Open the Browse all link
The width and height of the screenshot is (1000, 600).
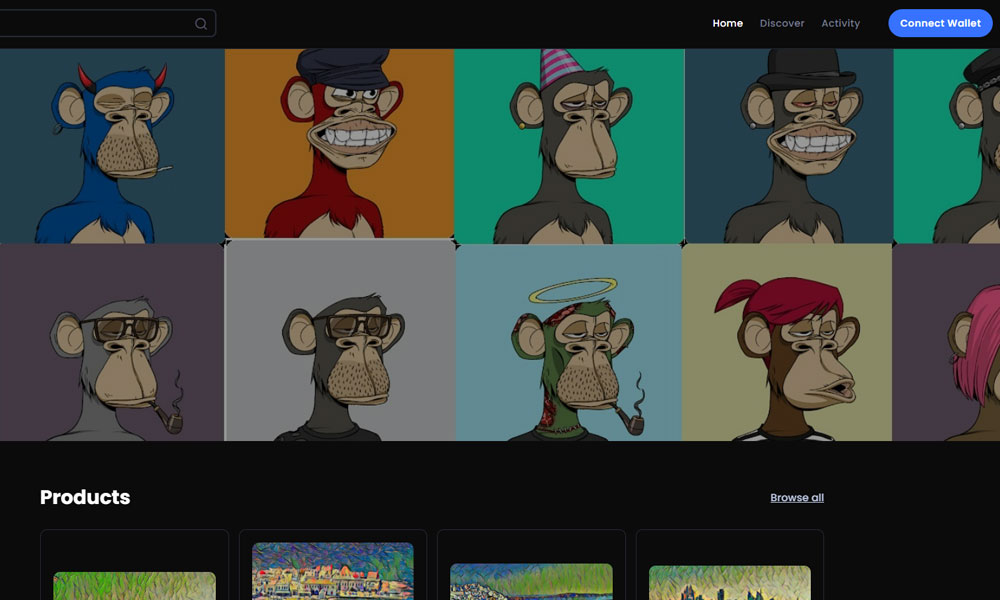[797, 497]
